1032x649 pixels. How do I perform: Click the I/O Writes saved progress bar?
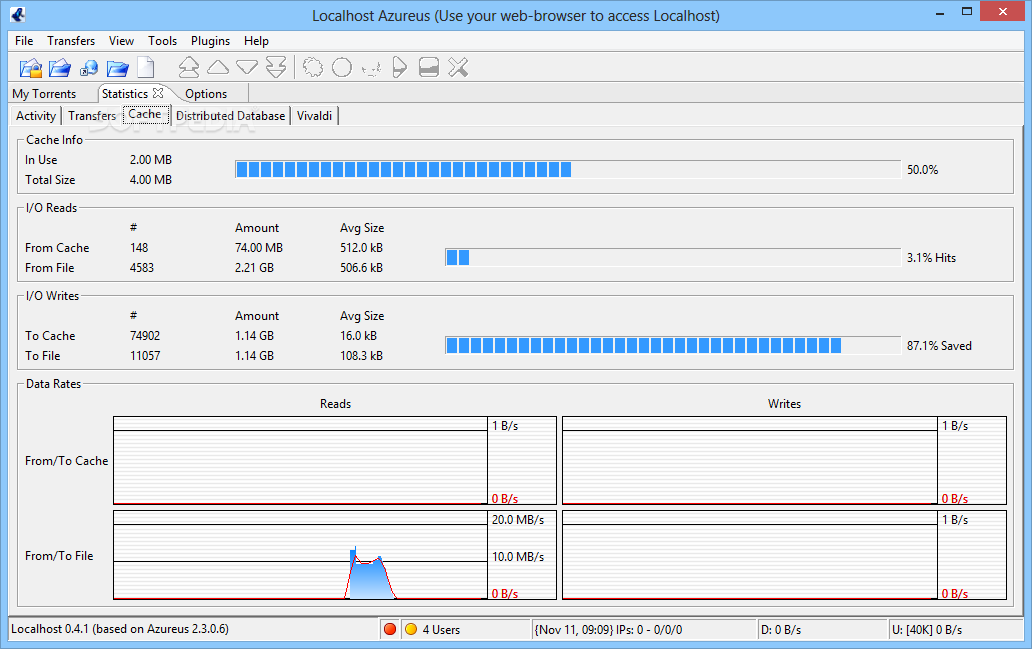coord(673,346)
